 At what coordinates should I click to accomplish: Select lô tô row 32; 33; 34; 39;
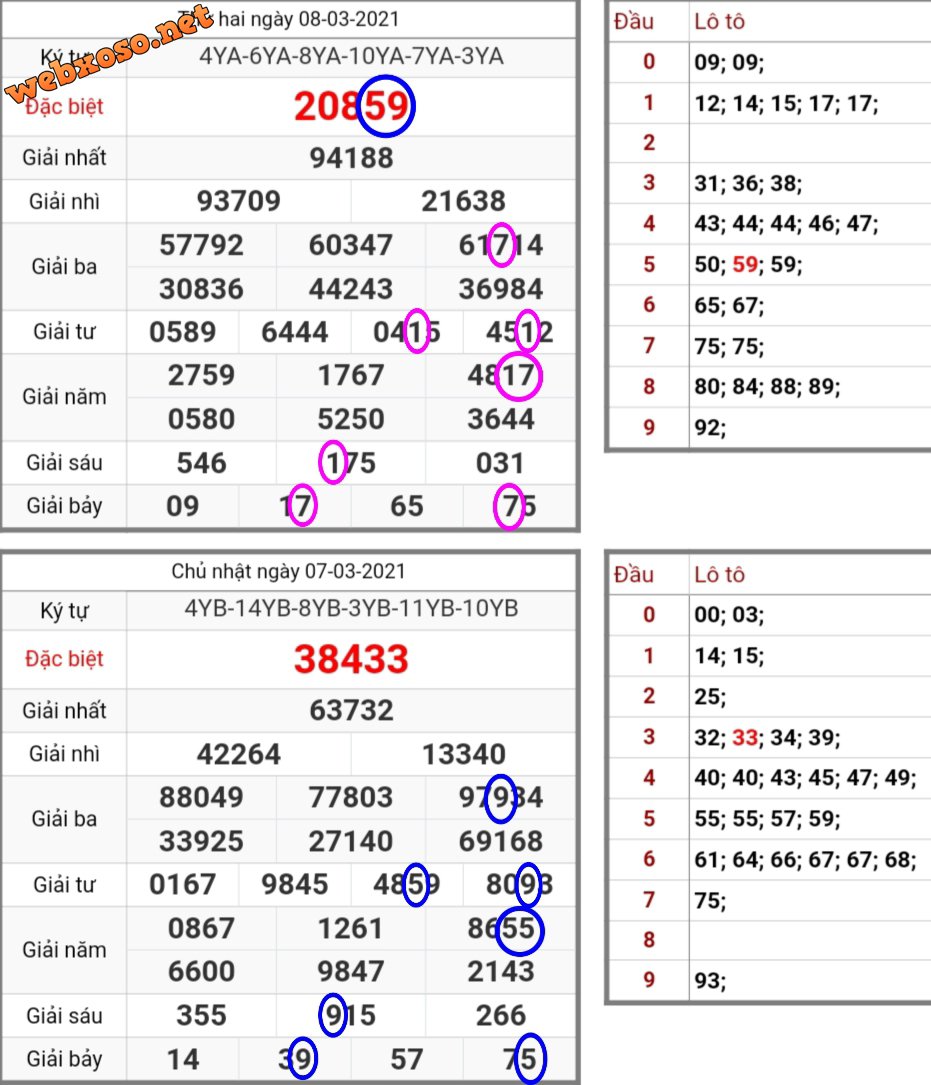[768, 738]
